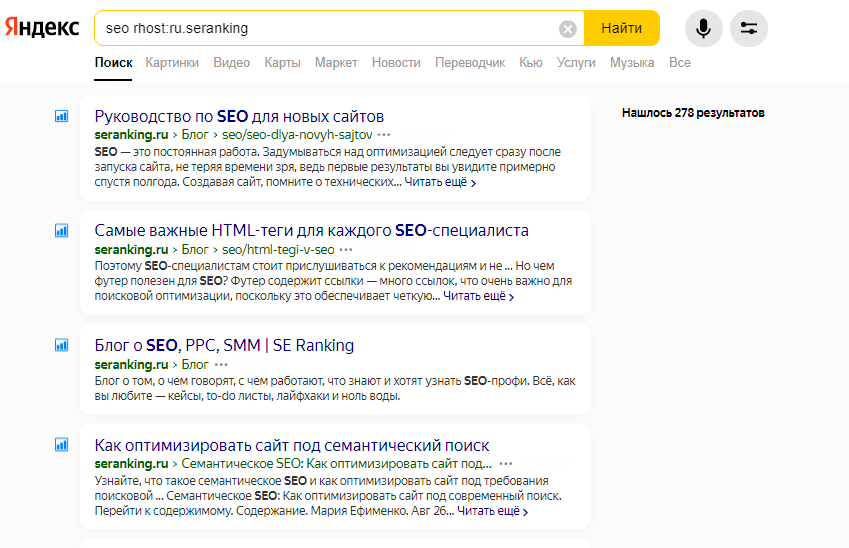Switch to the 'Картинки' tab
Image resolution: width=849 pixels, height=548 pixels.
point(172,63)
